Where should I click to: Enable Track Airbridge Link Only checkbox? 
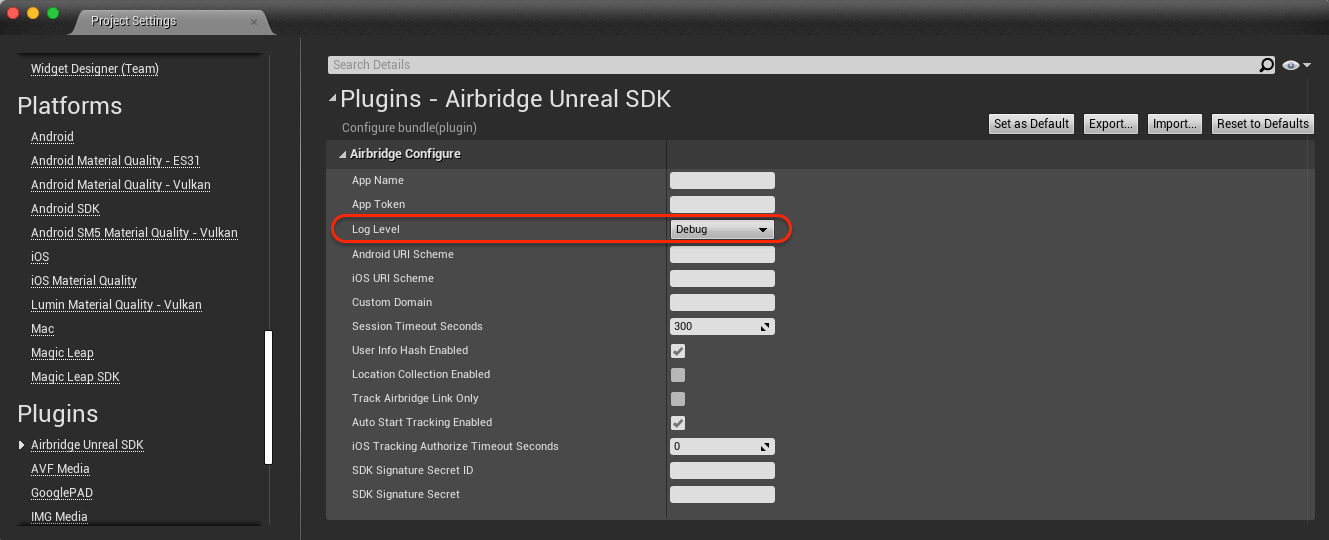pyautogui.click(x=678, y=399)
